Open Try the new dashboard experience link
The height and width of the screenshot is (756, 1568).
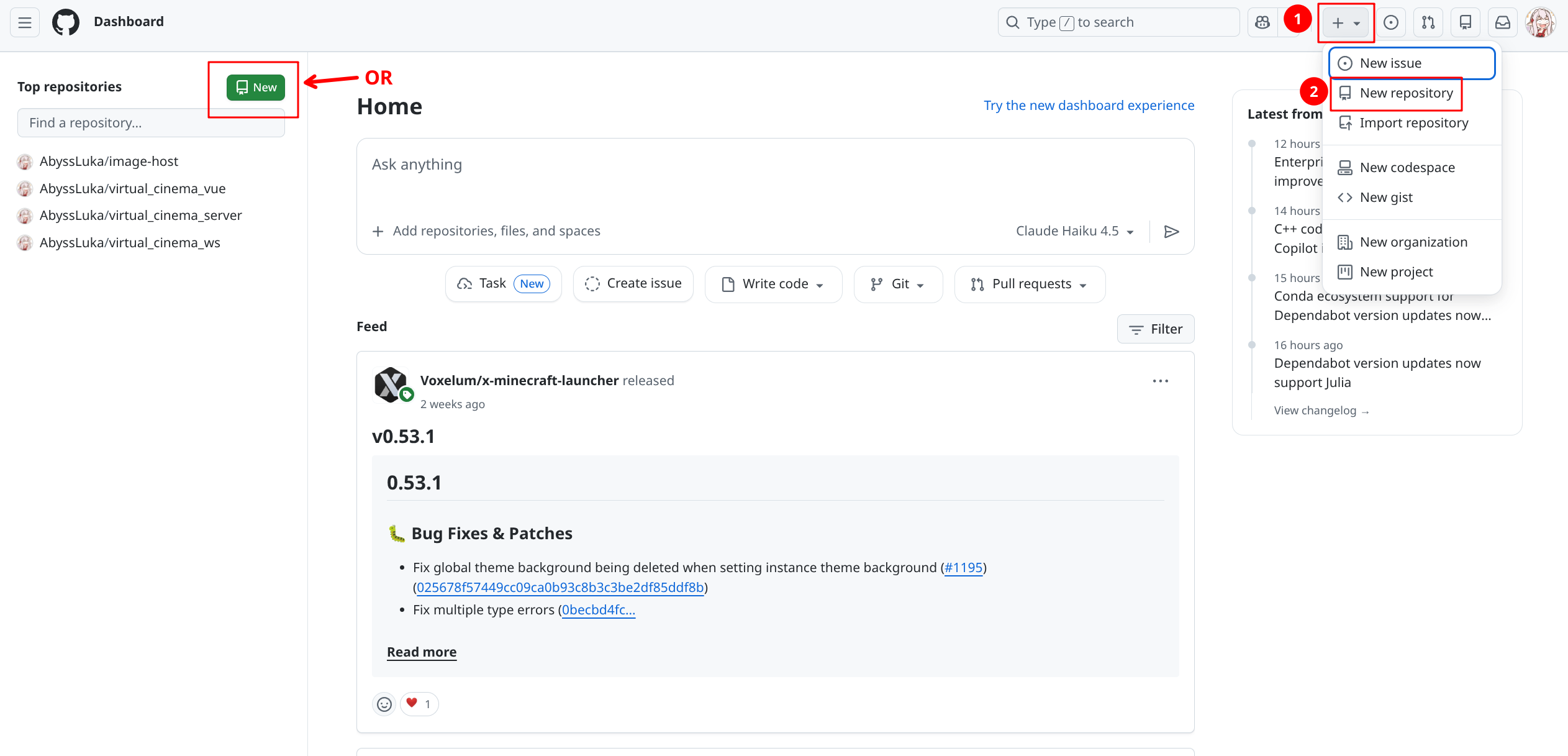pyautogui.click(x=1089, y=106)
